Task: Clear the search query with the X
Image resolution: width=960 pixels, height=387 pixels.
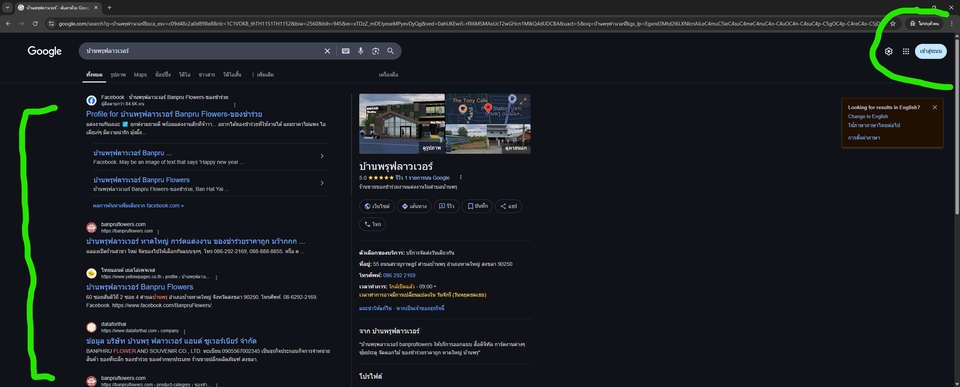Action: click(x=327, y=51)
